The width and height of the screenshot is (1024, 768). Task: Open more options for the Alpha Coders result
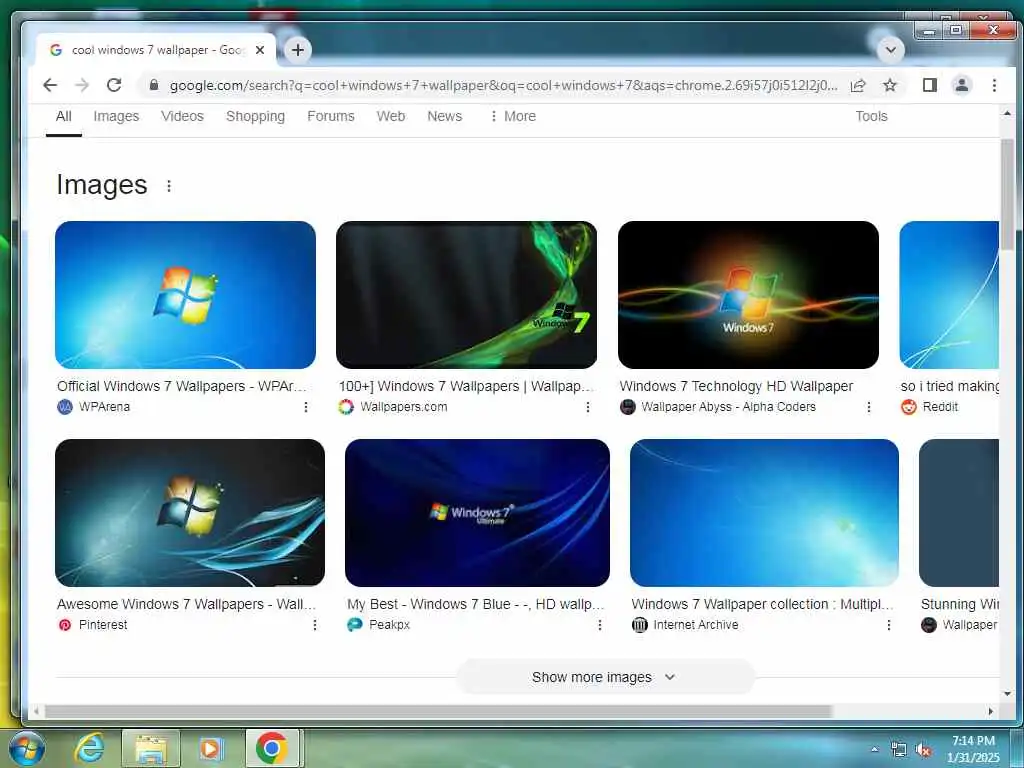tap(869, 407)
